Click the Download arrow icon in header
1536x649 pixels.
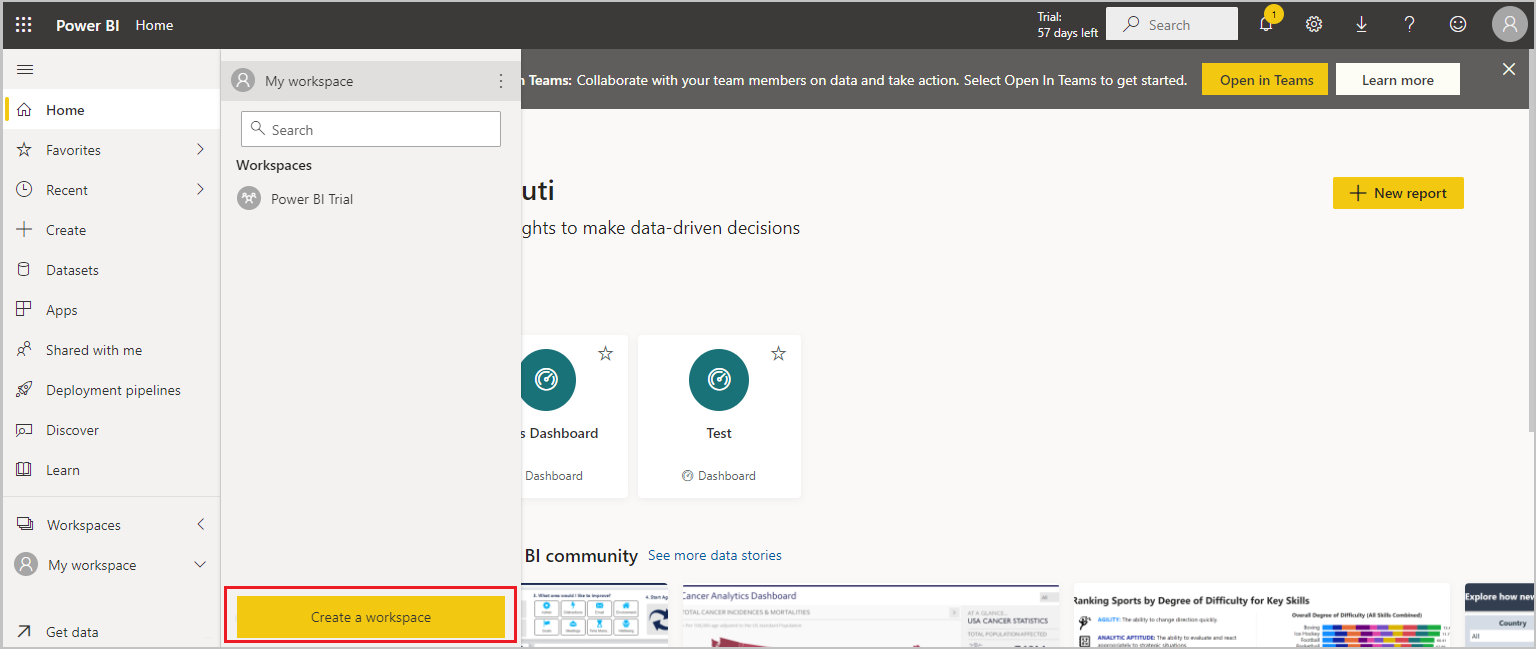point(1362,24)
